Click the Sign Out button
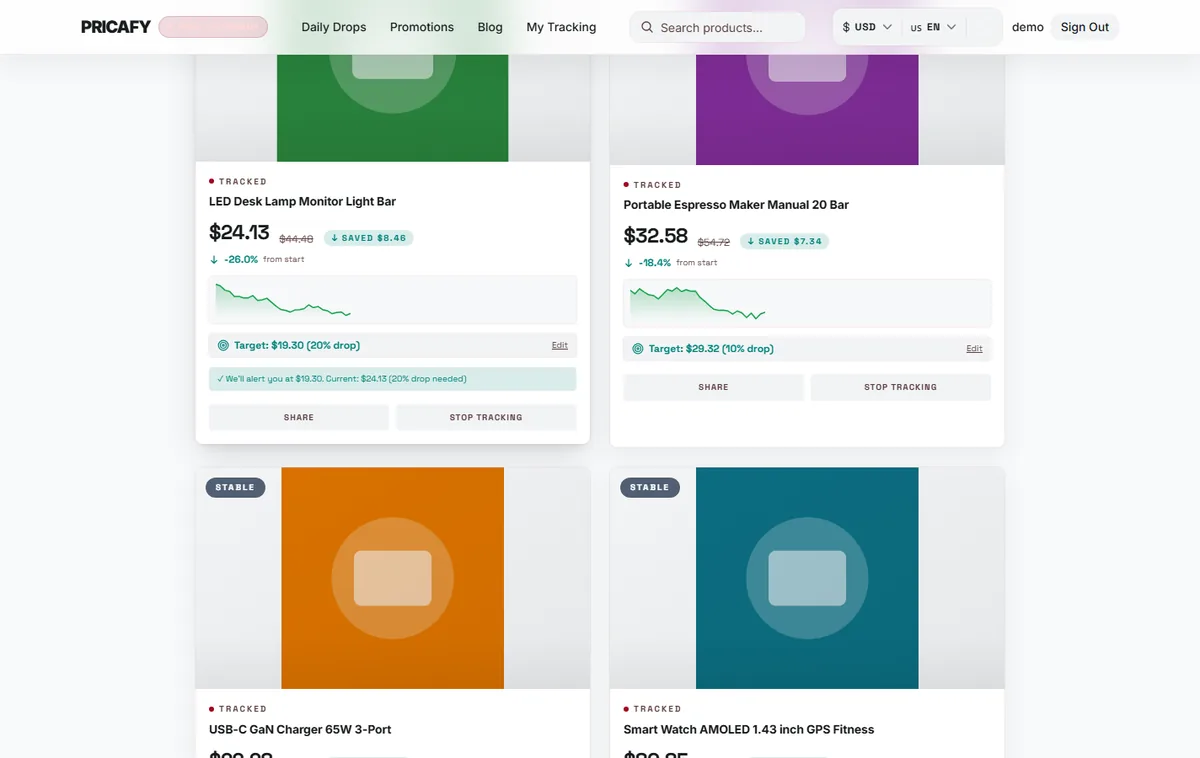The width and height of the screenshot is (1200, 758). click(x=1085, y=27)
